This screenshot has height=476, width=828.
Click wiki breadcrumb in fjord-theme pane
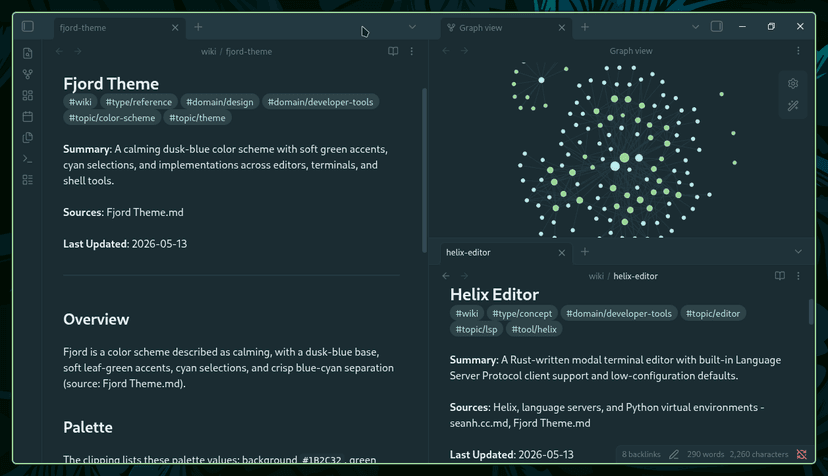(x=209, y=51)
